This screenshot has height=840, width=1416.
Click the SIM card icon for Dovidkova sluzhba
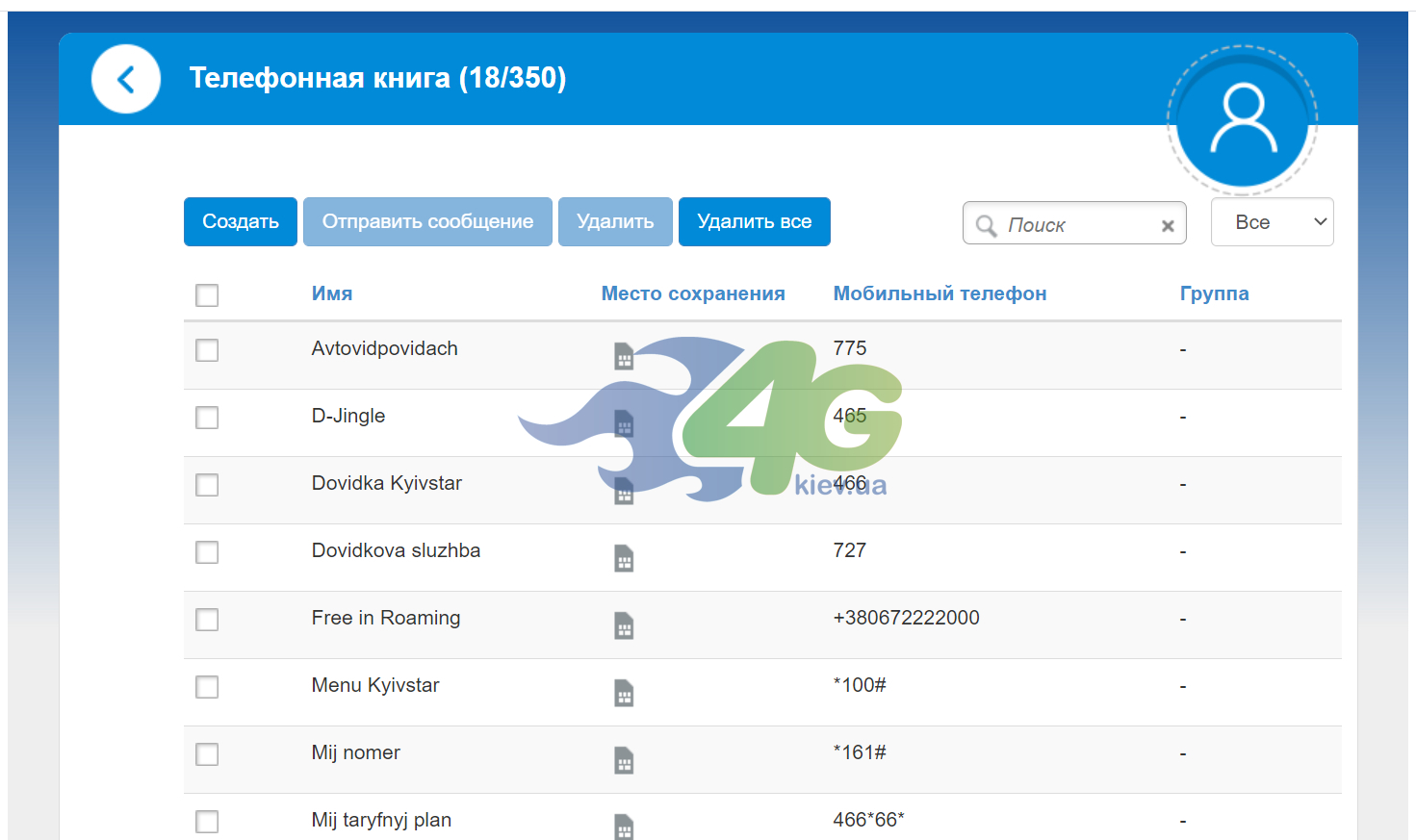pyautogui.click(x=624, y=558)
